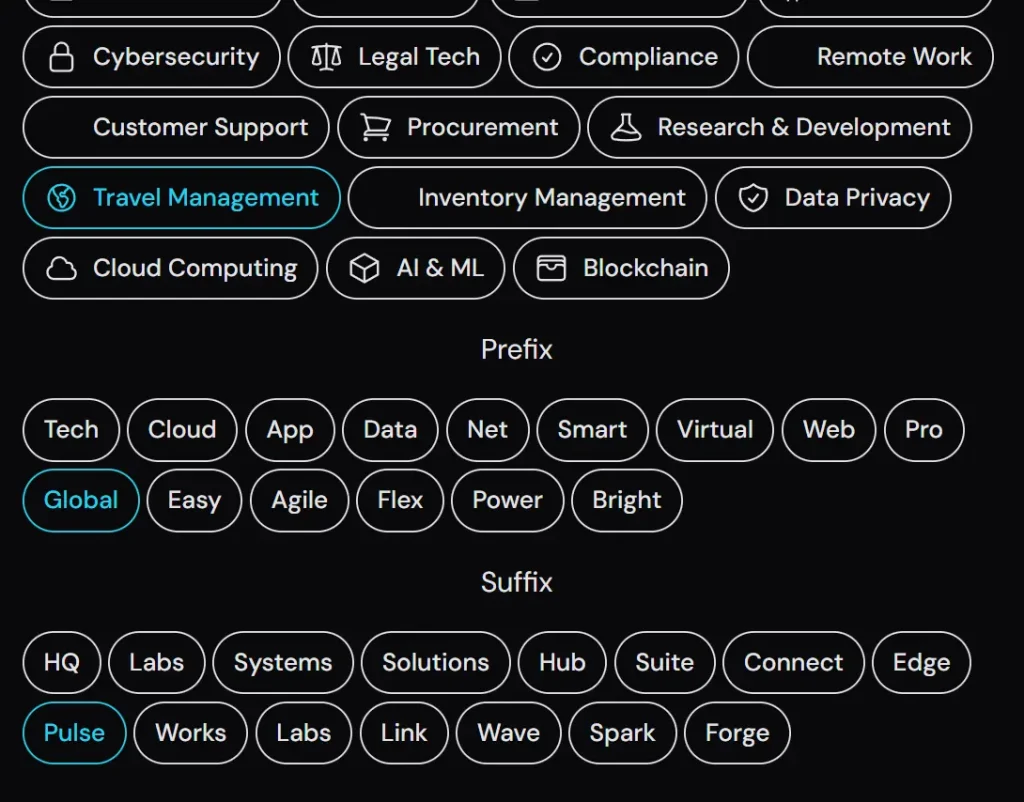
Task: Click the checkmark icon on Compliance chip
Action: pyautogui.click(x=546, y=57)
